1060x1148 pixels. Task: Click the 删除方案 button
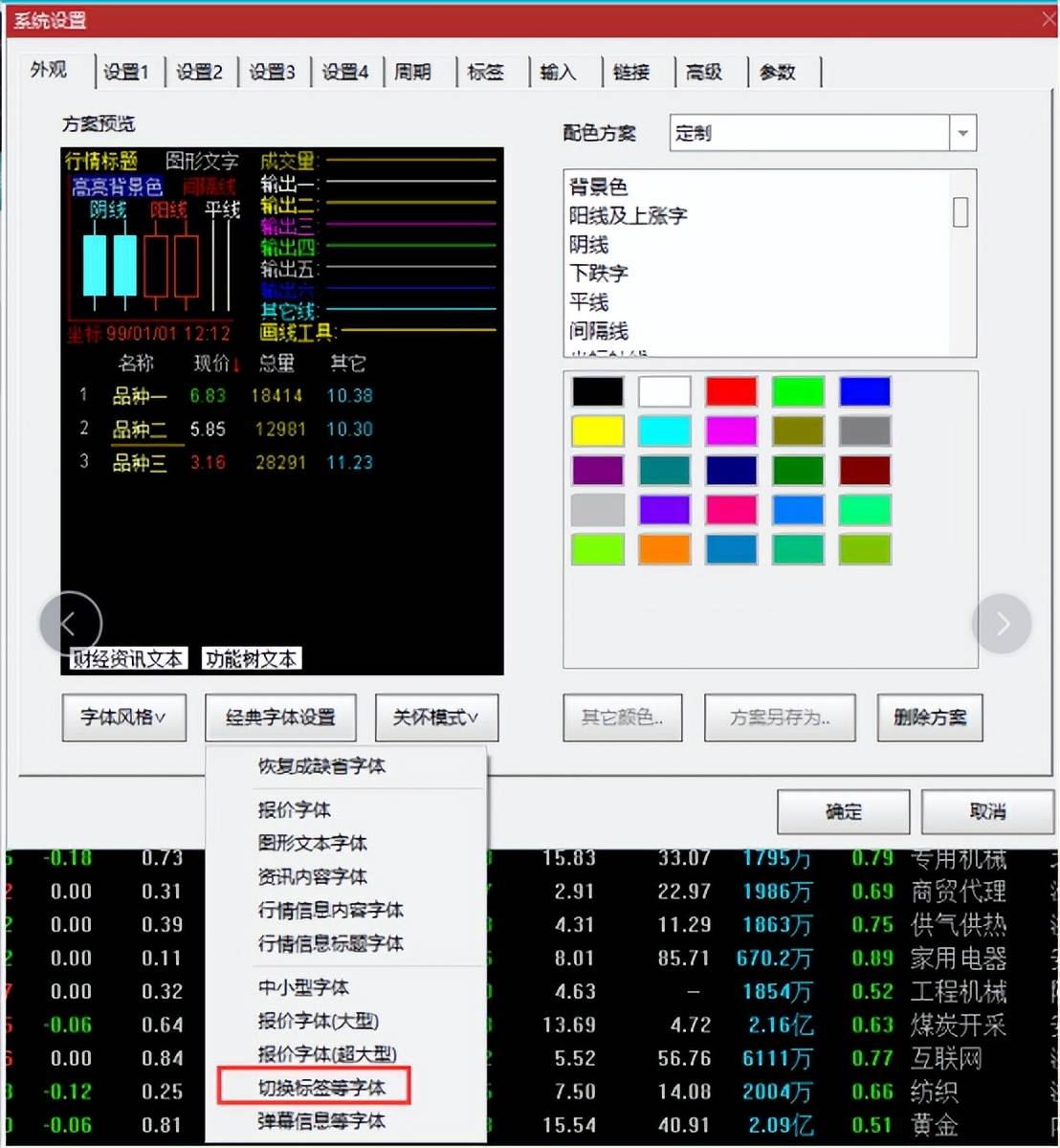coord(930,717)
